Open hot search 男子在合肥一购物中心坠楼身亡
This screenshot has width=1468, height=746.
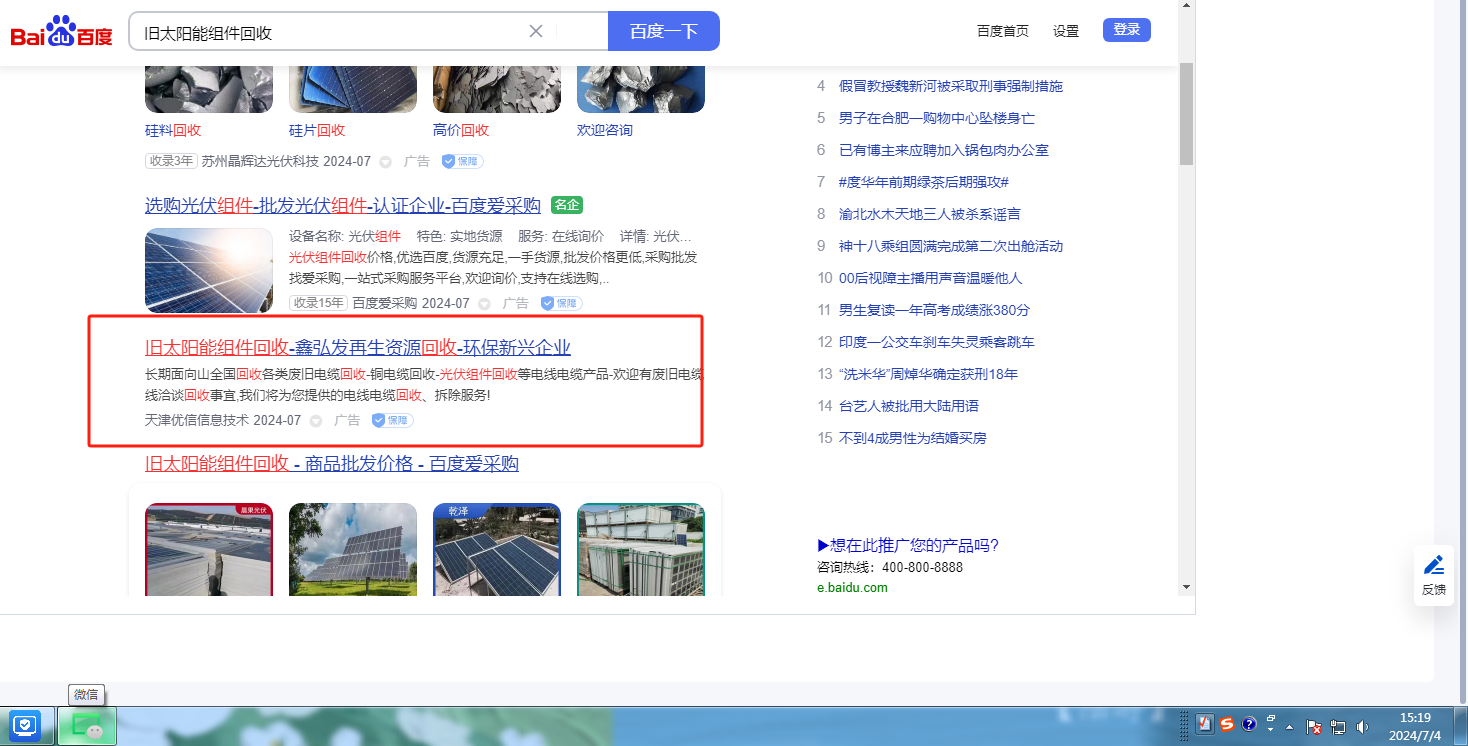coord(937,118)
